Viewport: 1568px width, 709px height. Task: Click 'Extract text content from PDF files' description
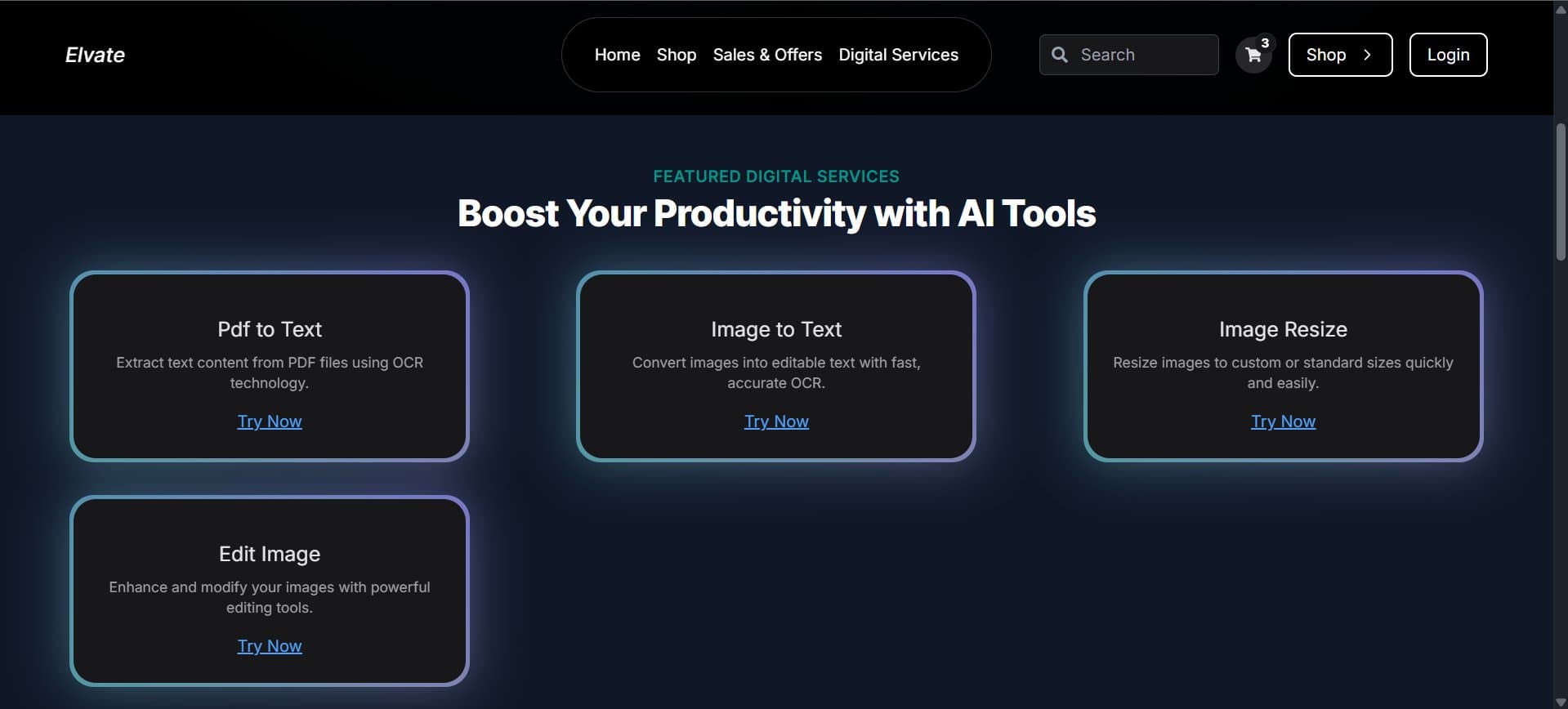(x=270, y=372)
